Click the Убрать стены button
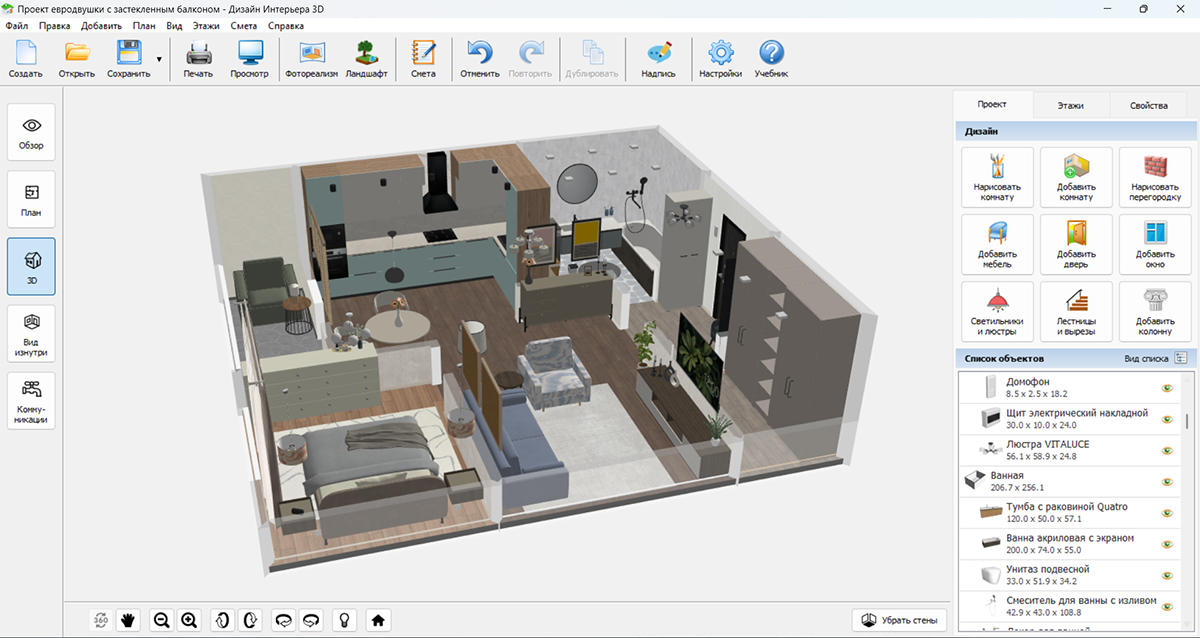This screenshot has width=1200, height=638. pos(899,620)
